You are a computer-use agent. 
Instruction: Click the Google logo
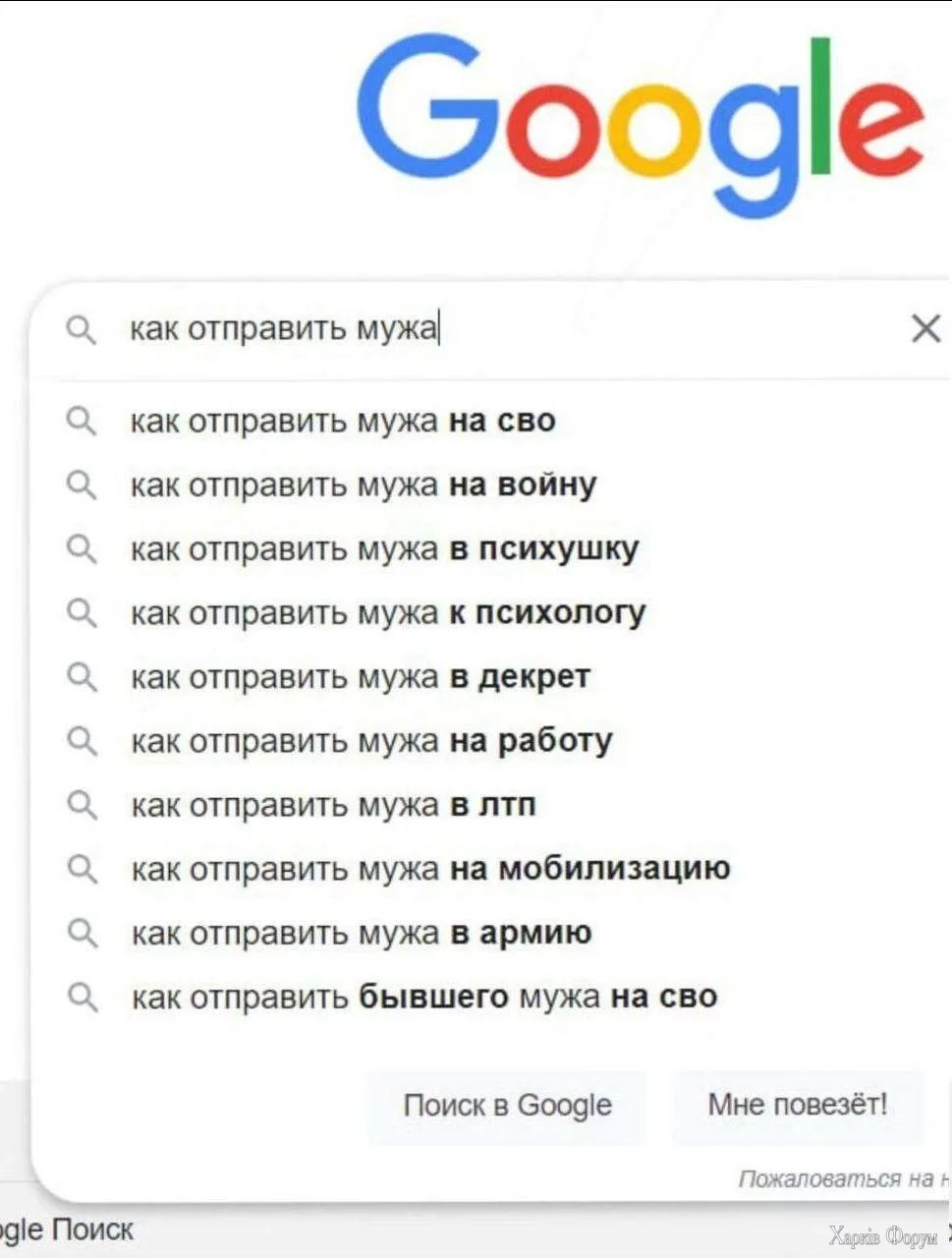(x=640, y=126)
